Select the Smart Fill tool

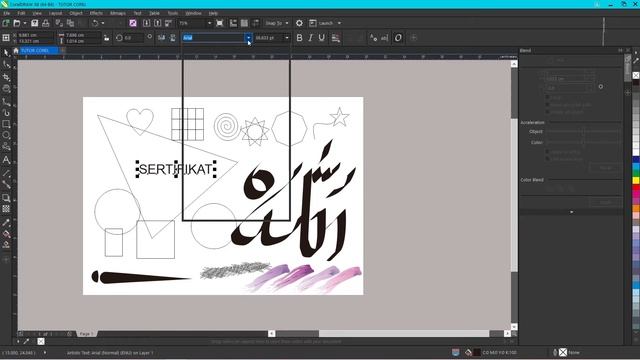coord(6,245)
